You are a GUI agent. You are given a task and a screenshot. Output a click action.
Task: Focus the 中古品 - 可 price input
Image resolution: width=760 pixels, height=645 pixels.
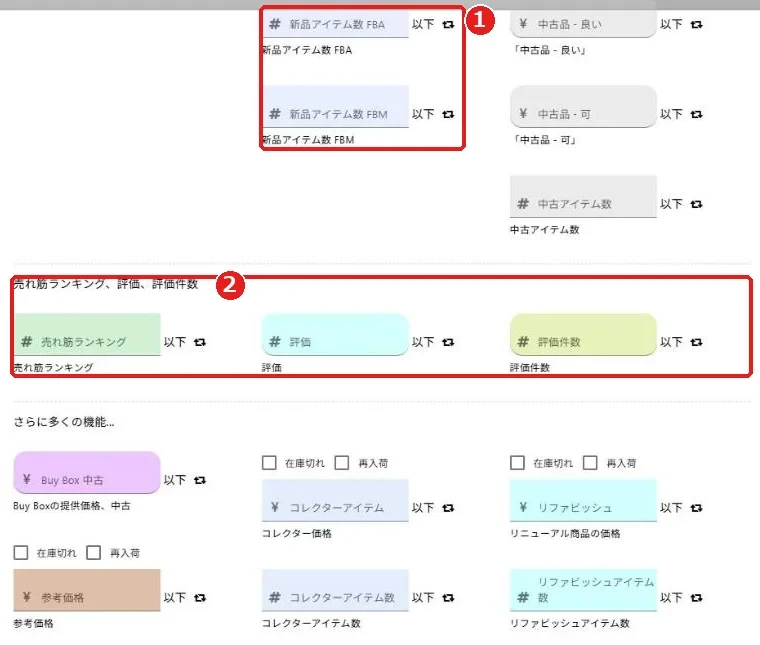584,107
